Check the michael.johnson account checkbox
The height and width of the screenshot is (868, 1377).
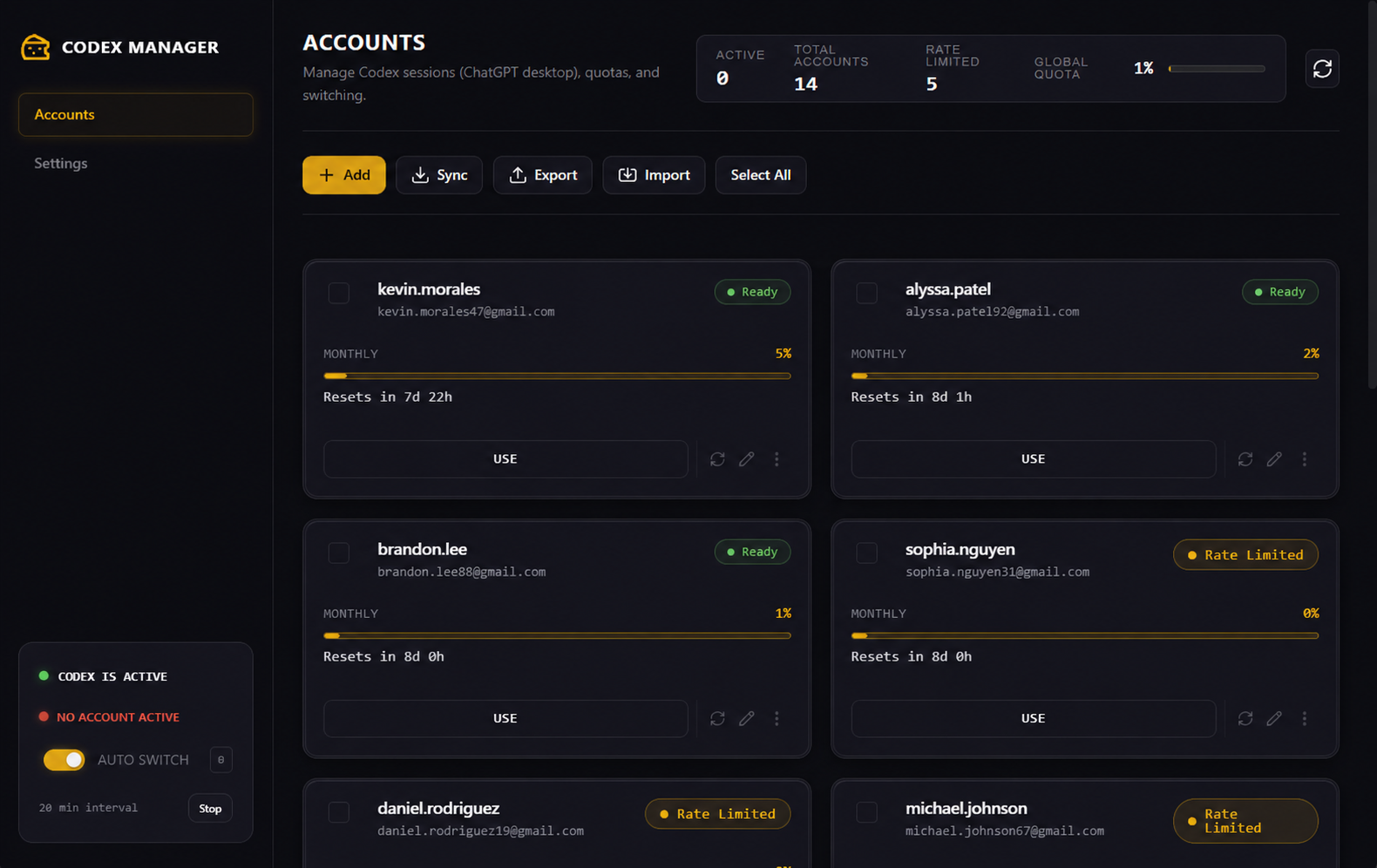coord(866,812)
